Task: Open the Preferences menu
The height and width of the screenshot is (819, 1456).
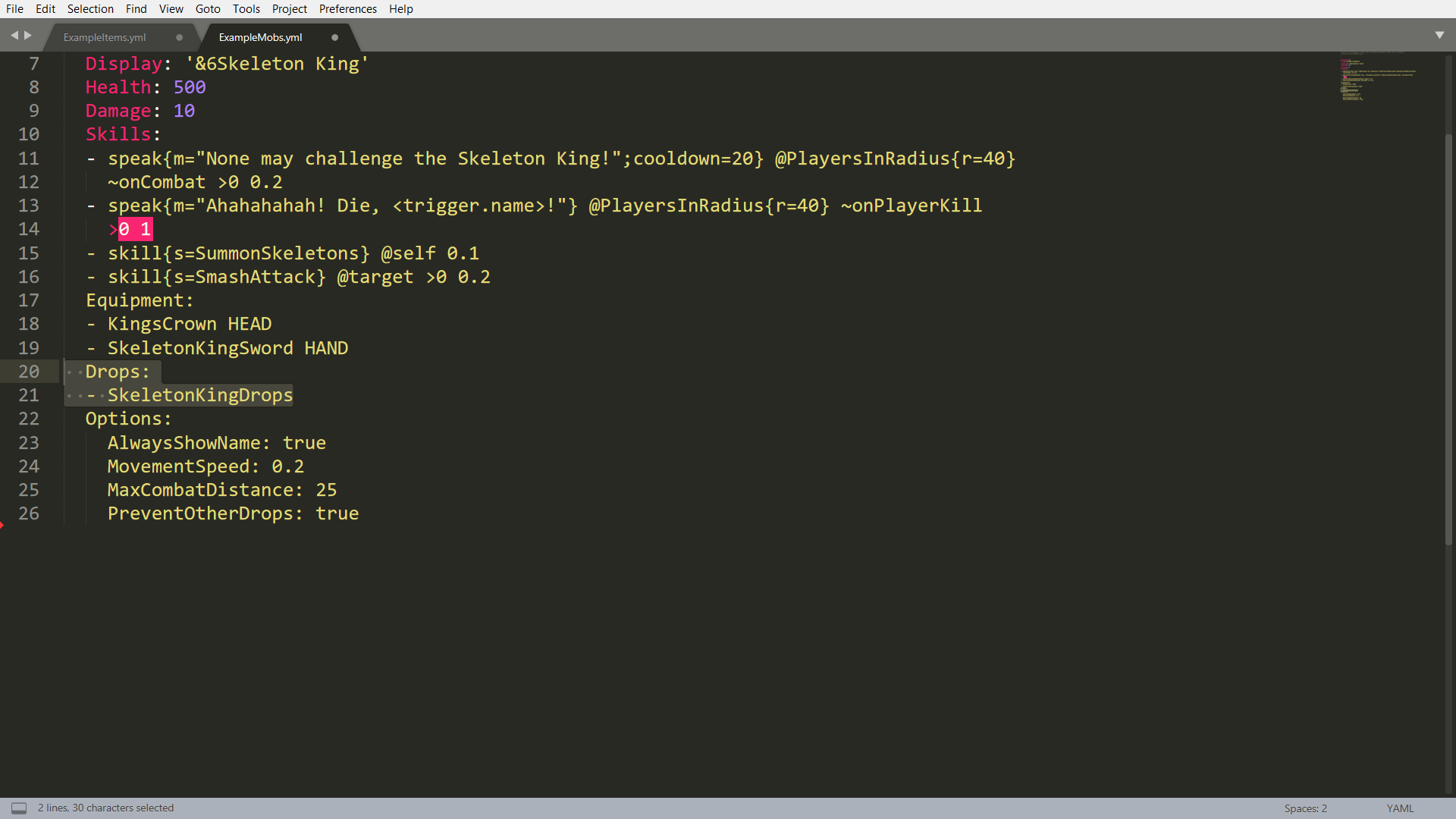Action: point(347,9)
